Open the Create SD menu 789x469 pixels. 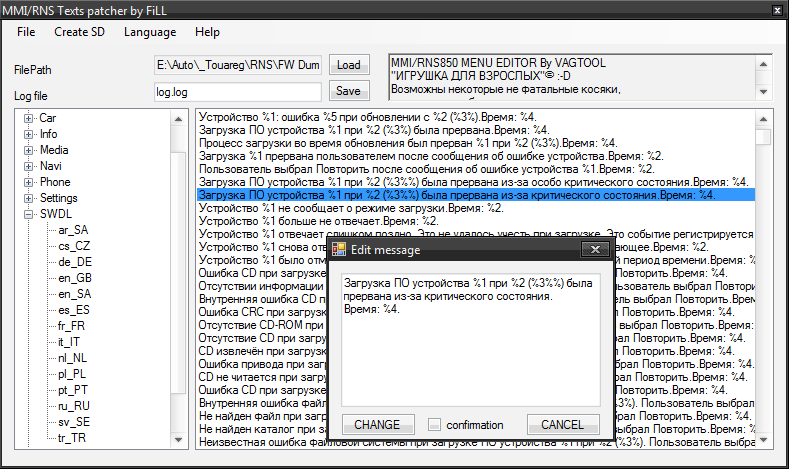point(78,32)
